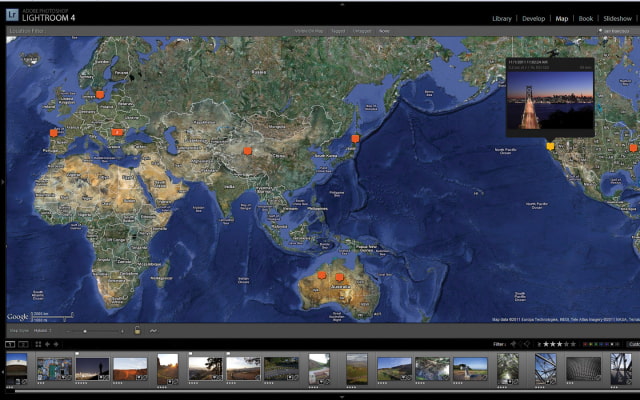Click the lock markers padlock icon

click(x=137, y=330)
